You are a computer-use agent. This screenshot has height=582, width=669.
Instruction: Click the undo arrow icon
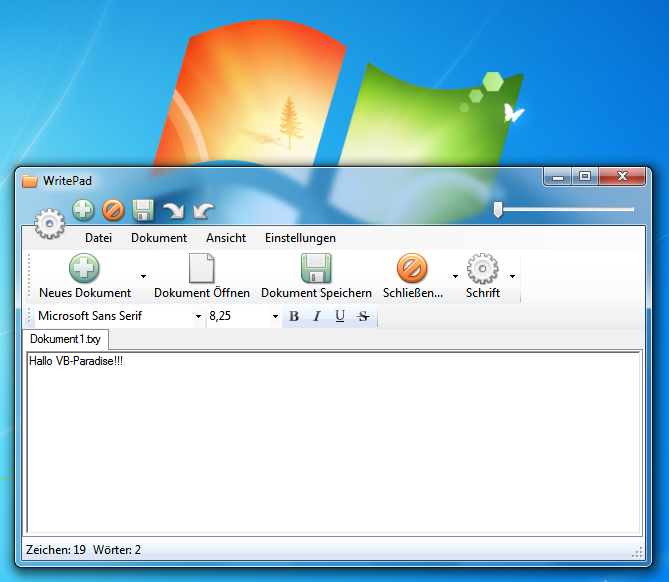point(204,211)
